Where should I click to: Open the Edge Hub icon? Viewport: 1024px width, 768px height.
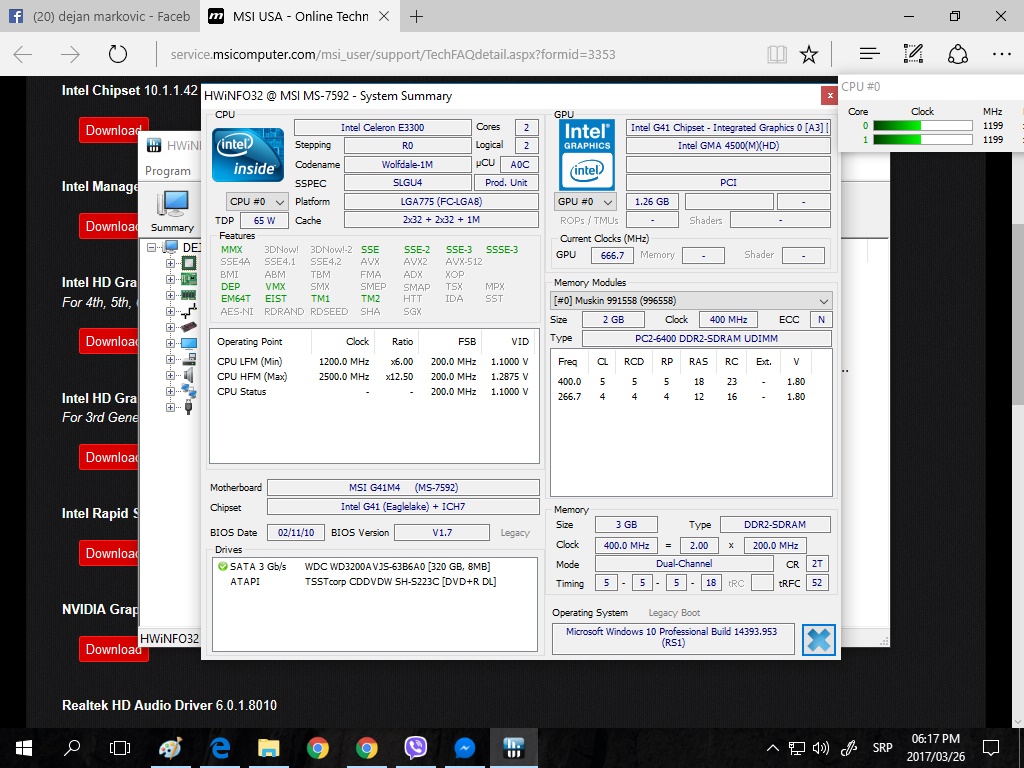(x=869, y=54)
